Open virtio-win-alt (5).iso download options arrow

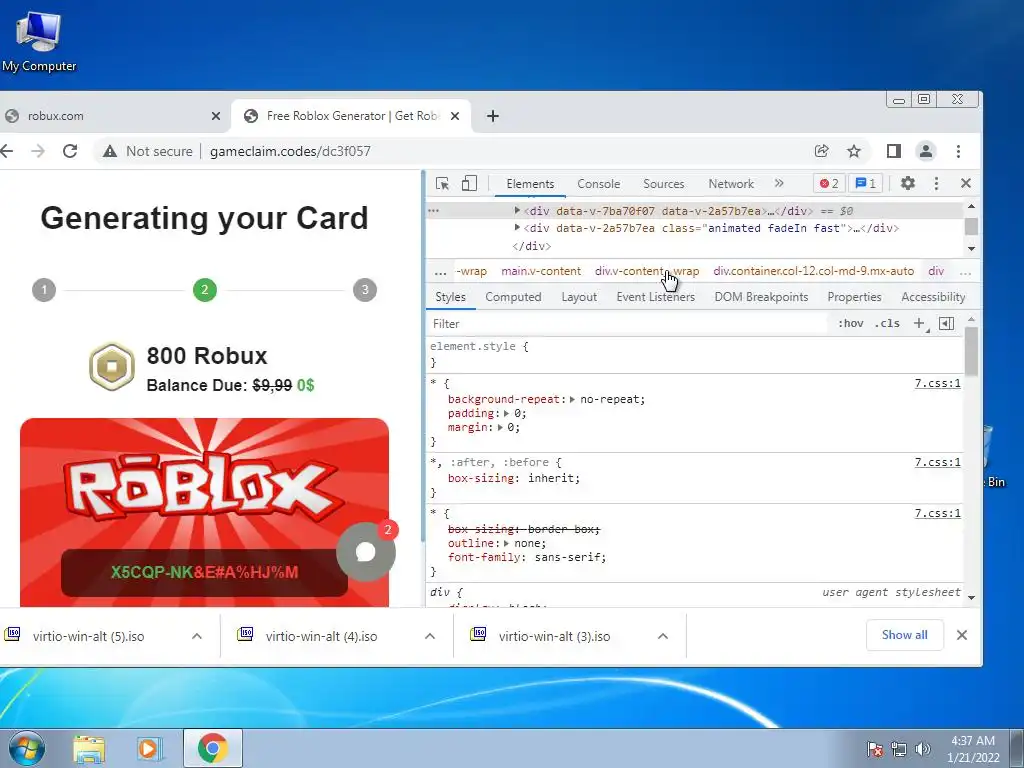[197, 636]
